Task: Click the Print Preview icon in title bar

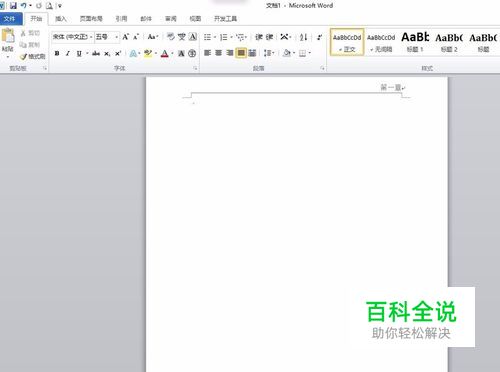Action: click(x=49, y=5)
